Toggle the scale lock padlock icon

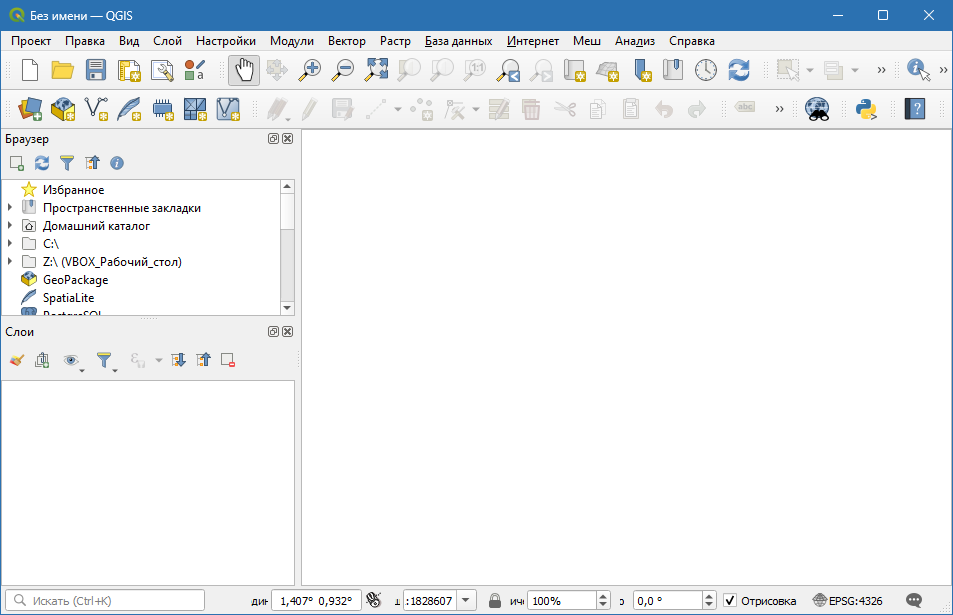pyautogui.click(x=495, y=600)
